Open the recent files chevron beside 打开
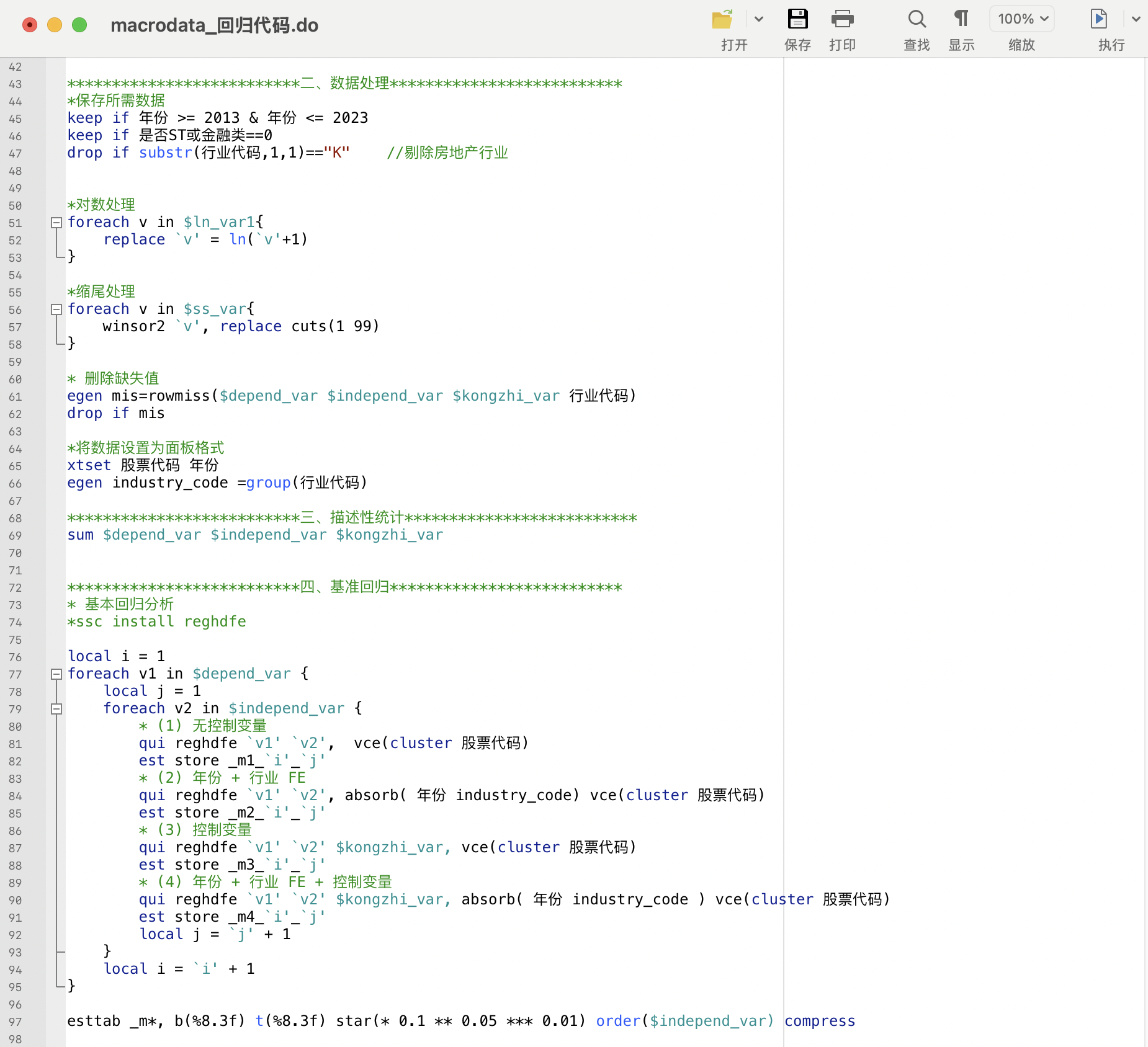Screen dimensions: 1148x1047 coord(760,20)
